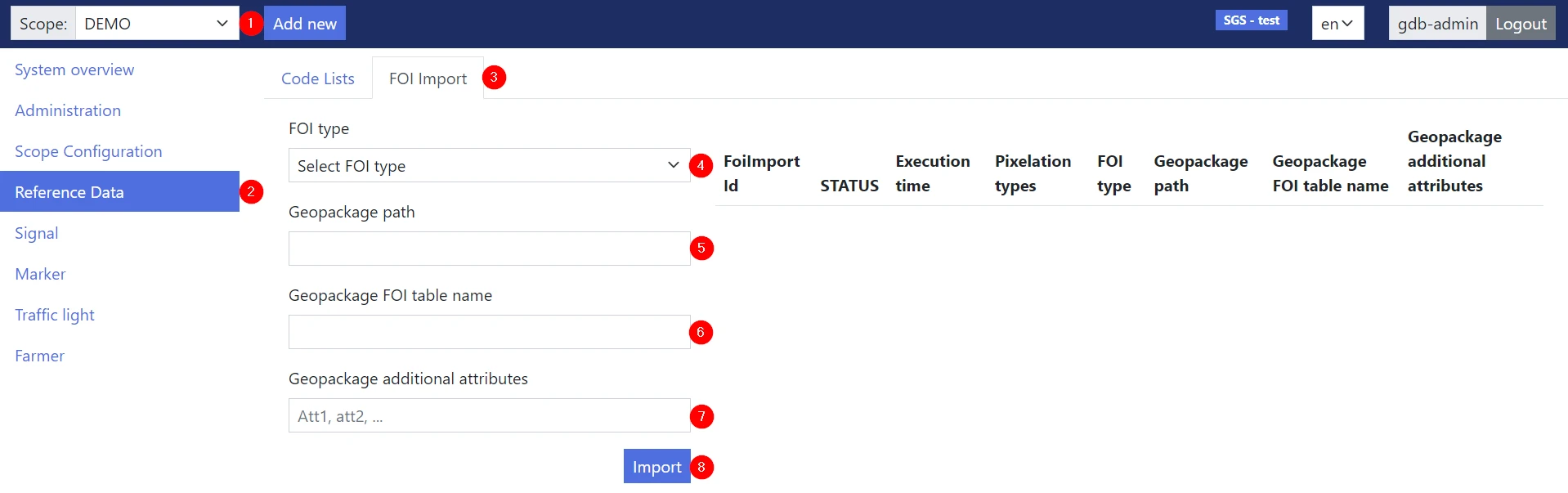Open the Farmer sidebar link

[x=39, y=356]
